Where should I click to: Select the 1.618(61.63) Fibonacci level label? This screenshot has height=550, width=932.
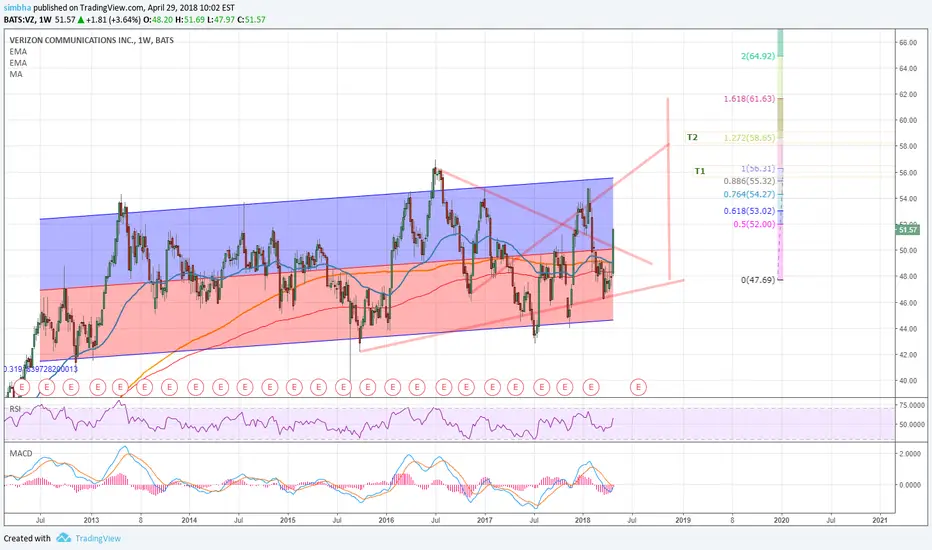click(749, 99)
